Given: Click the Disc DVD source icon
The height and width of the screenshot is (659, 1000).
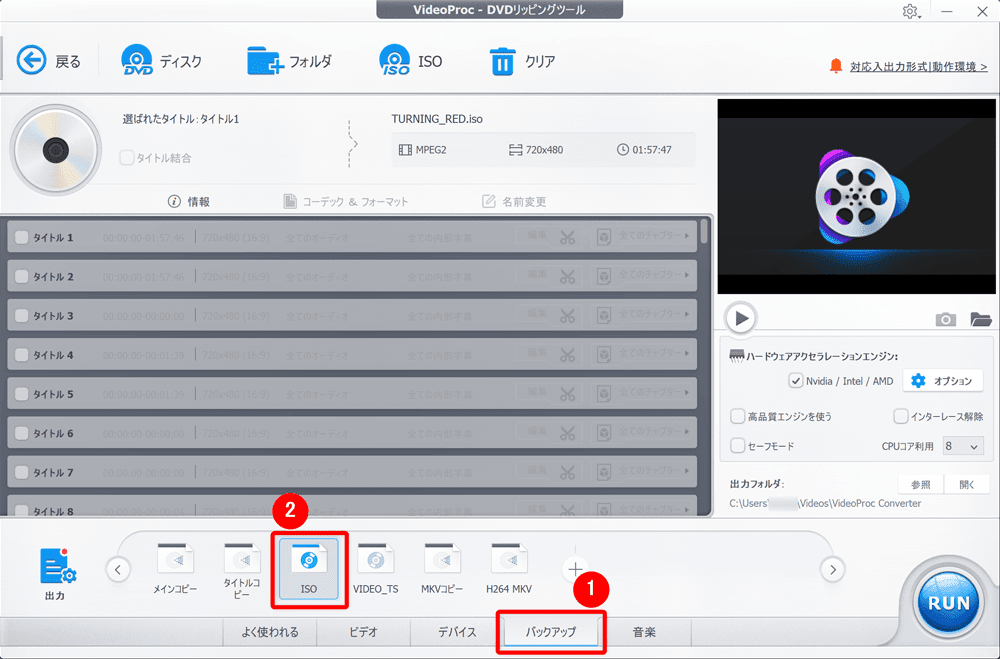Looking at the screenshot, I should pos(138,61).
